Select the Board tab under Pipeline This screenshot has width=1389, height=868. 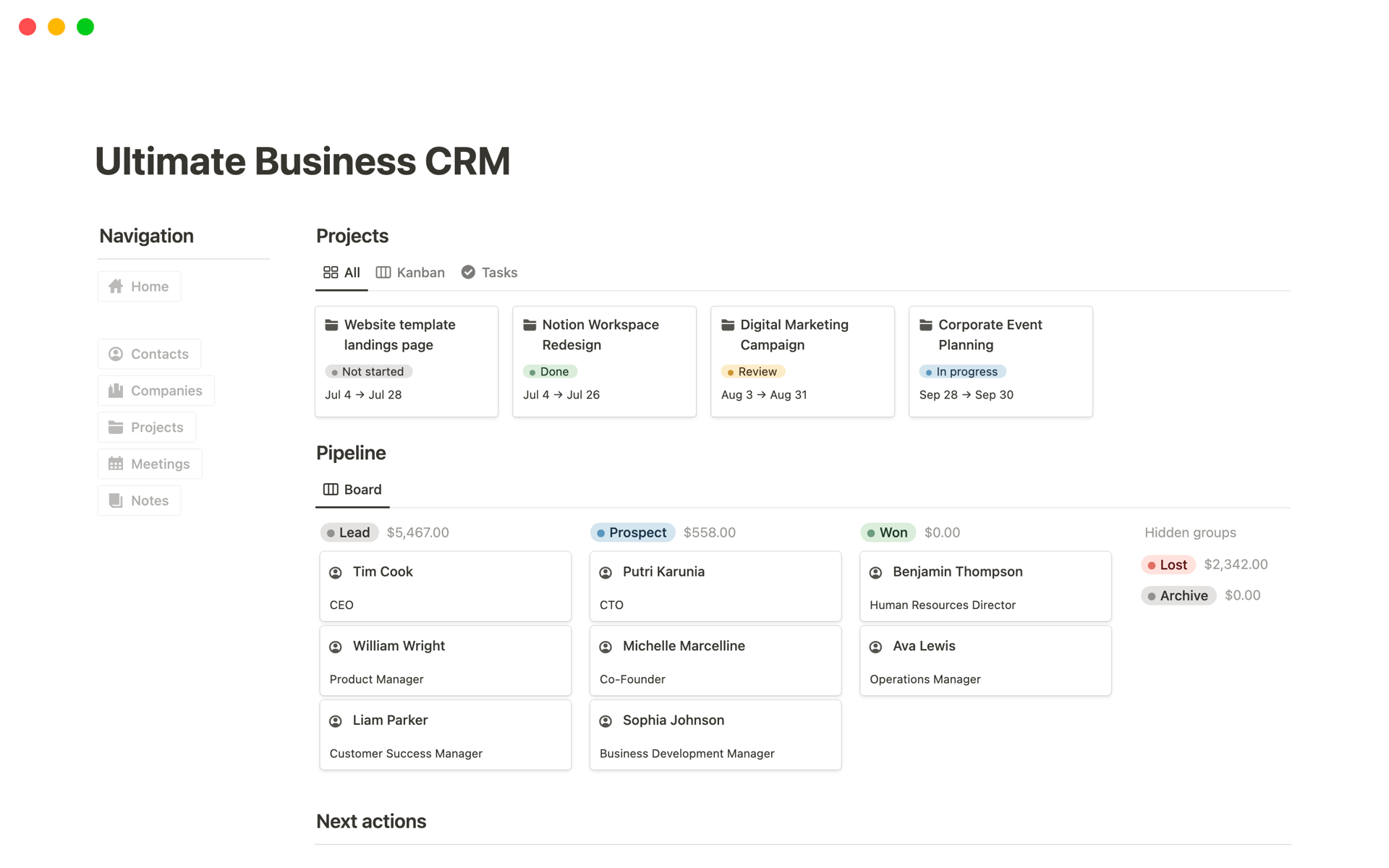pos(352,490)
